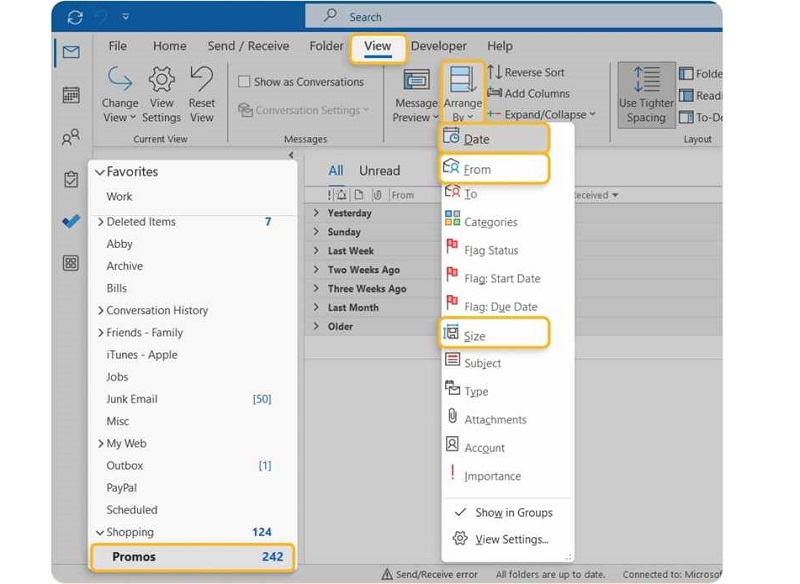
Task: Switch to the Home tab
Action: (x=169, y=46)
